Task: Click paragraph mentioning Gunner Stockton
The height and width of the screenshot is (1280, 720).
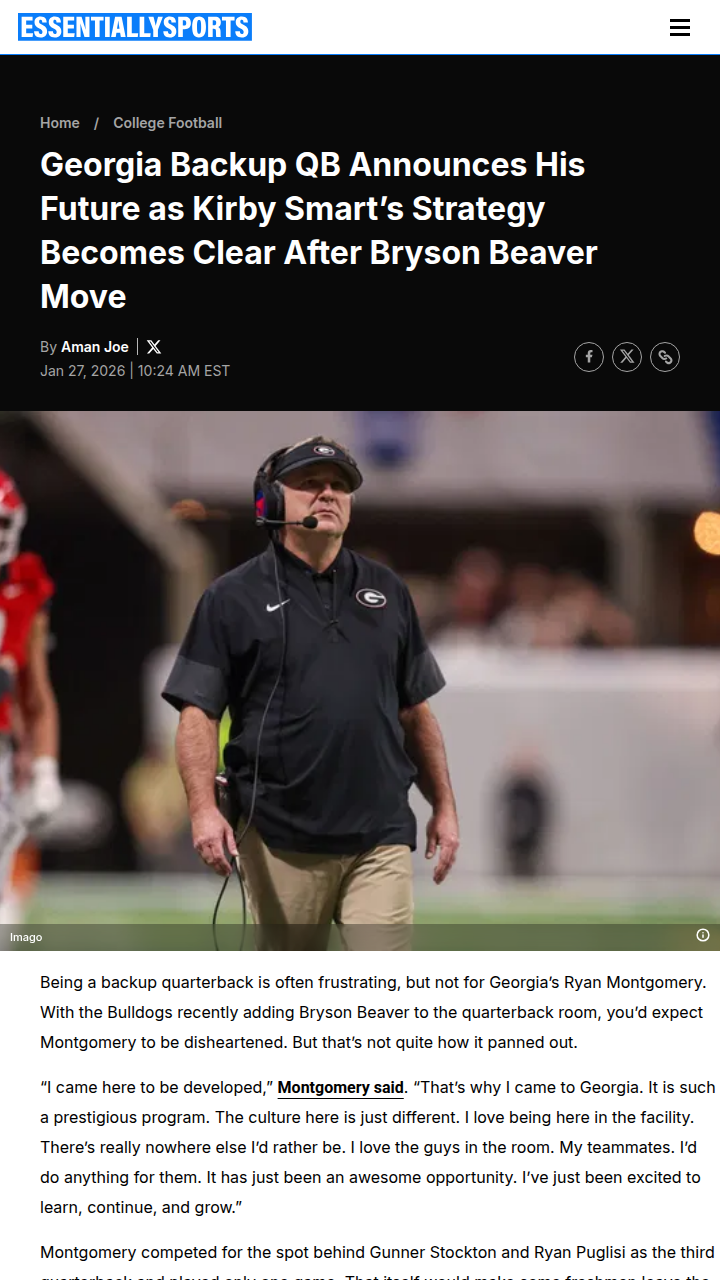Action: 378,1260
